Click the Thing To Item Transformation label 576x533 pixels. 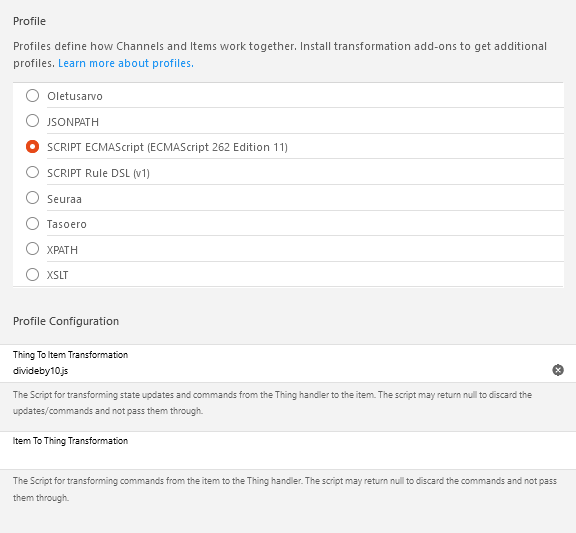click(x=70, y=355)
